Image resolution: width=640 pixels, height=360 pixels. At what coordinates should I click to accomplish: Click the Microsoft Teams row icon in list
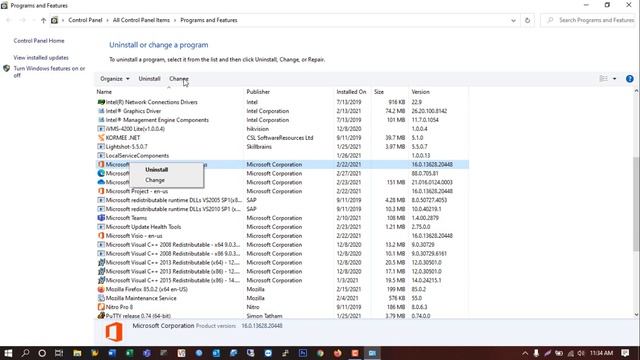pyautogui.click(x=101, y=218)
